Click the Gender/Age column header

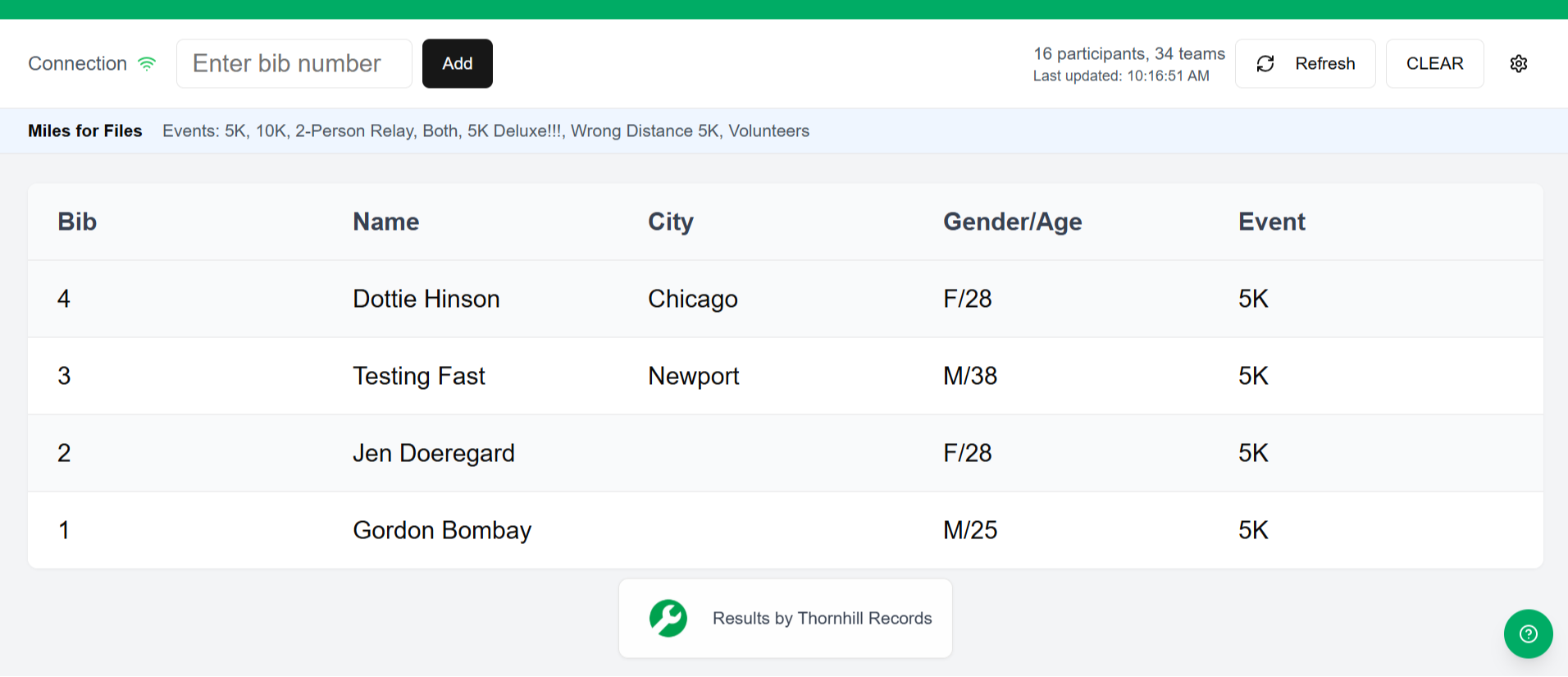1012,222
